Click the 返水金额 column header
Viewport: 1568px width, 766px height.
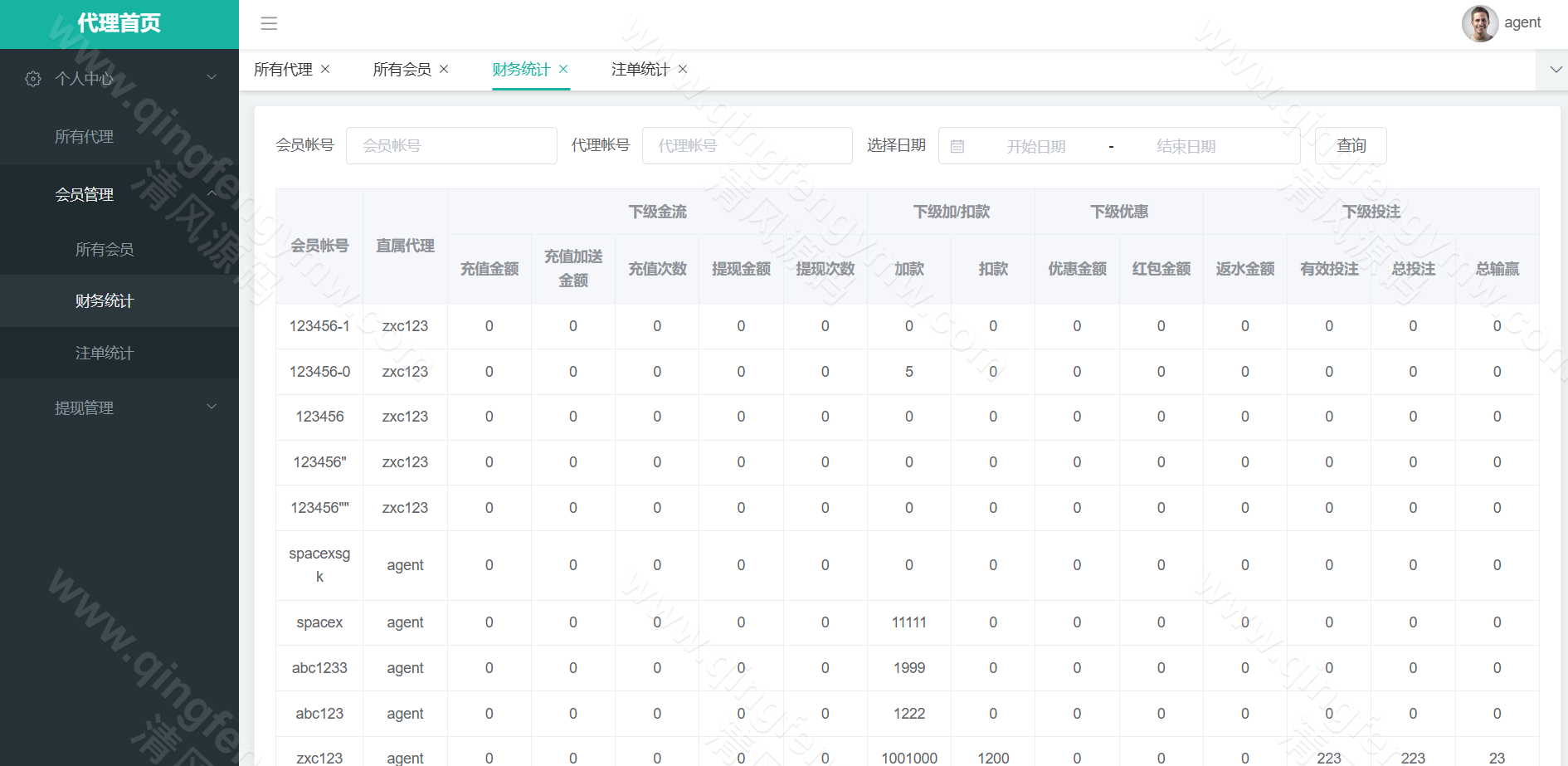[x=1245, y=269]
